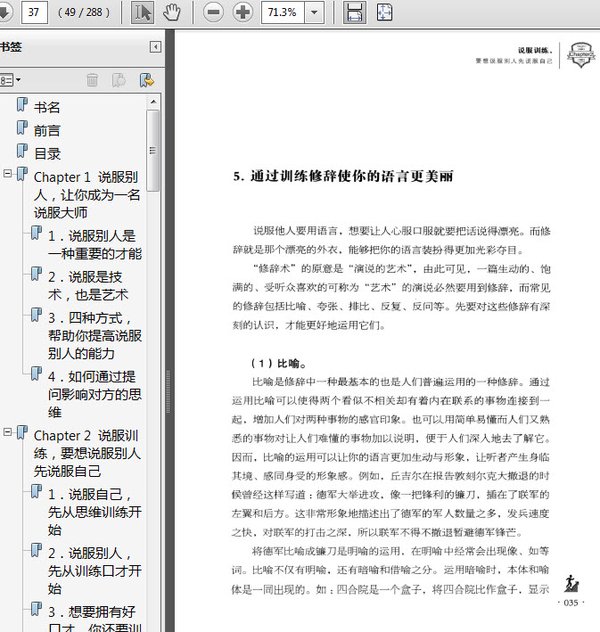
Task: Click the zoom out minus button
Action: tap(214, 12)
